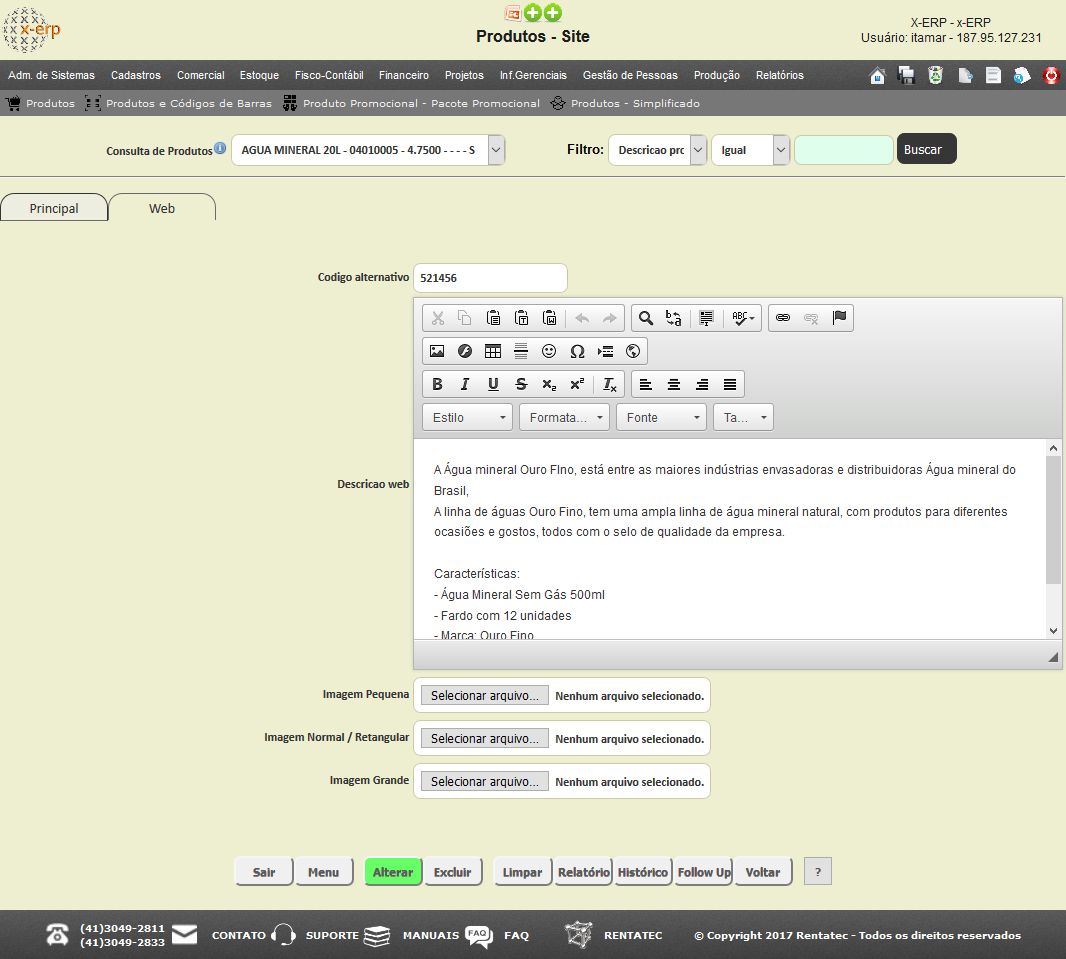Open the Igual comparison dropdown

[781, 150]
